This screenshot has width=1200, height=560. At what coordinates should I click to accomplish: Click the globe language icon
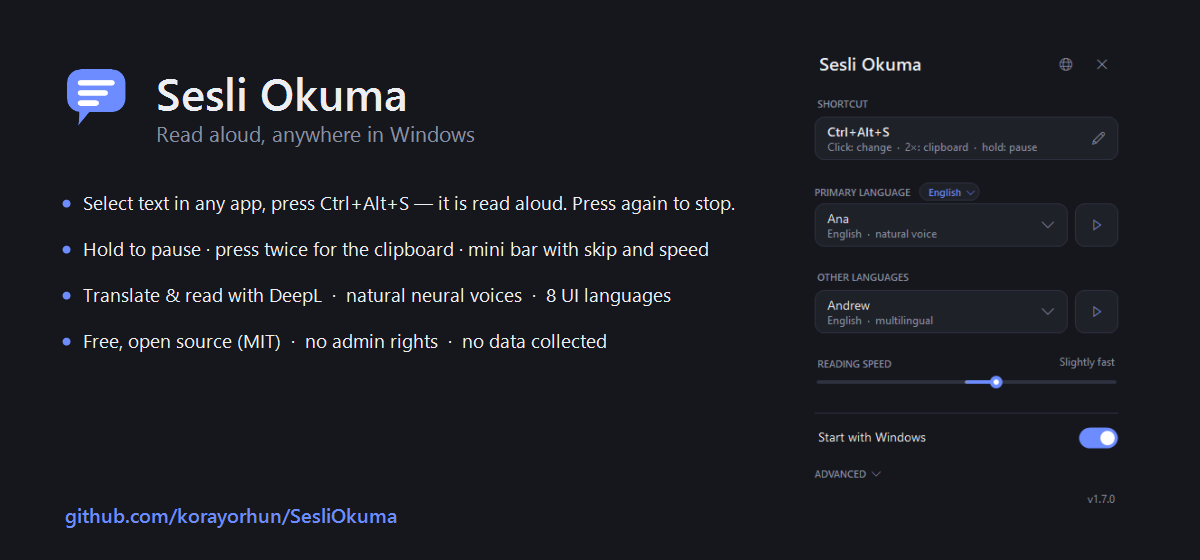pos(1066,64)
